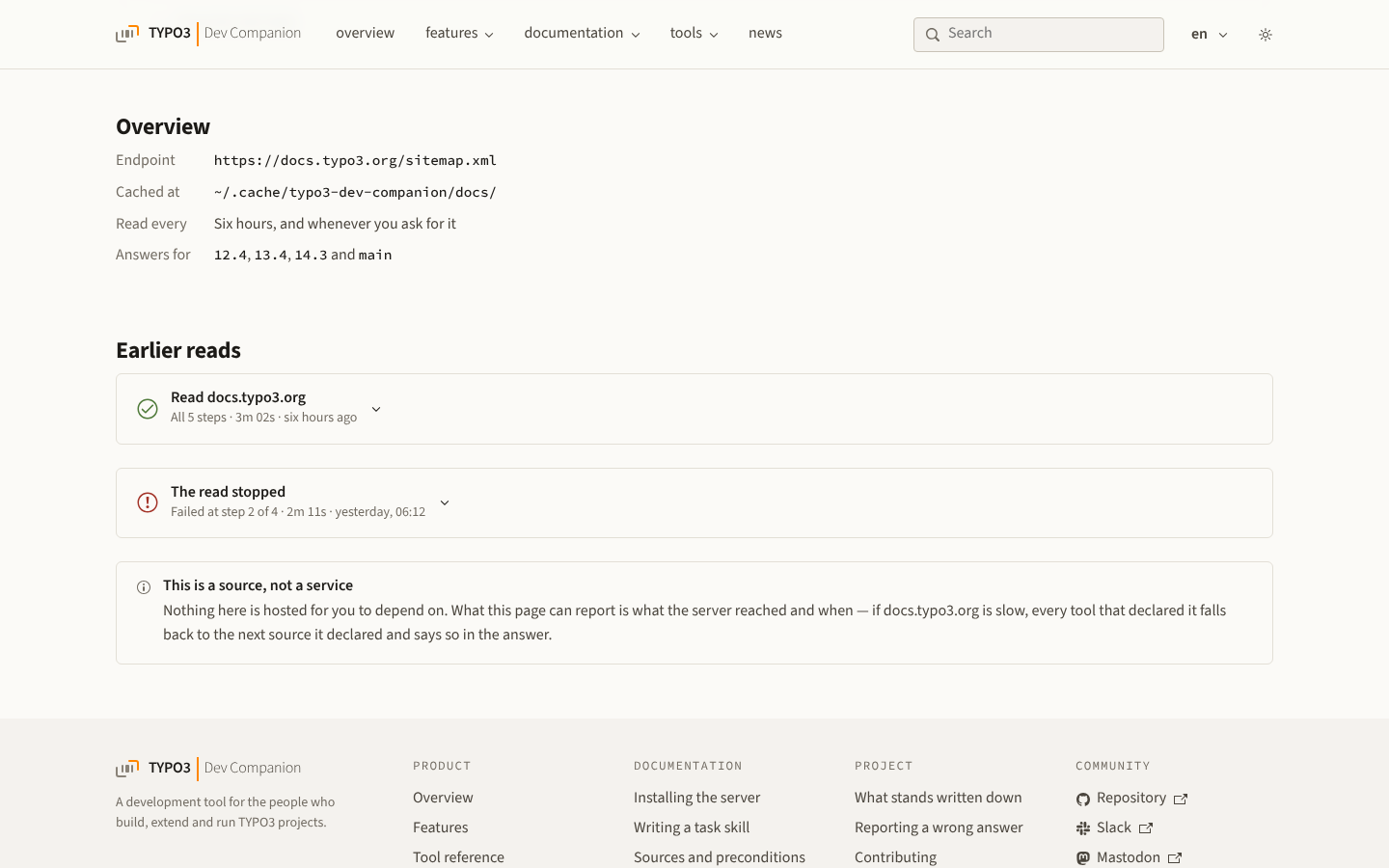Click the 'main' branch code text
Screen dimensions: 1389x868
[x=375, y=256]
